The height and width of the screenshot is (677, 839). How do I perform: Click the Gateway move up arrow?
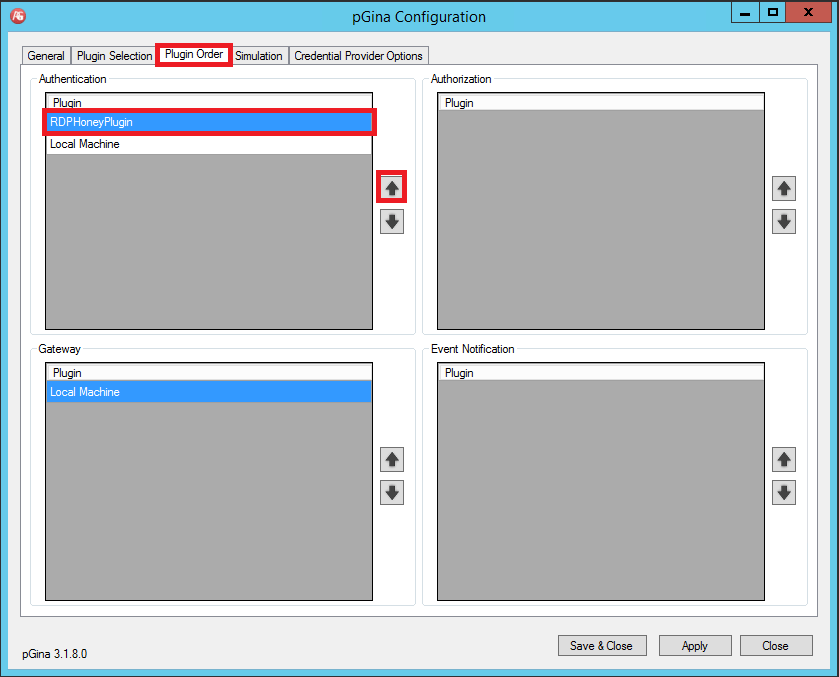392,460
